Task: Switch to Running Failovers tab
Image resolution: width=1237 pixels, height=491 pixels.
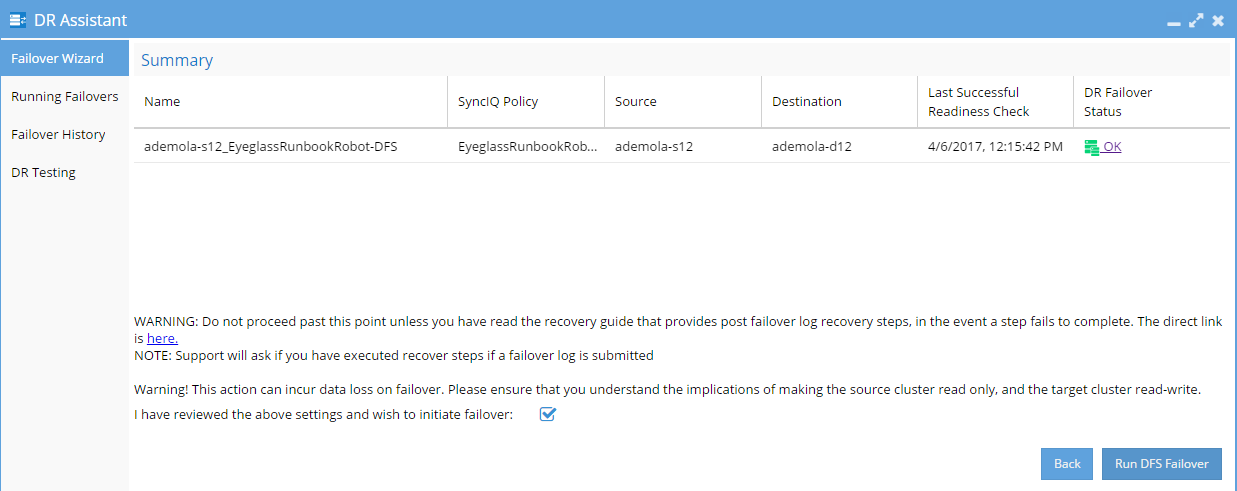Action: coord(65,97)
